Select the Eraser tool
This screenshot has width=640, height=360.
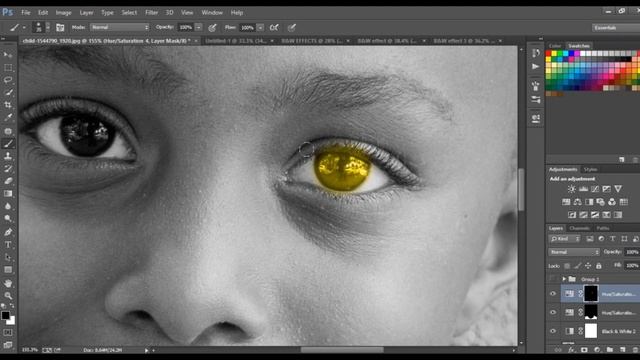pos(8,181)
